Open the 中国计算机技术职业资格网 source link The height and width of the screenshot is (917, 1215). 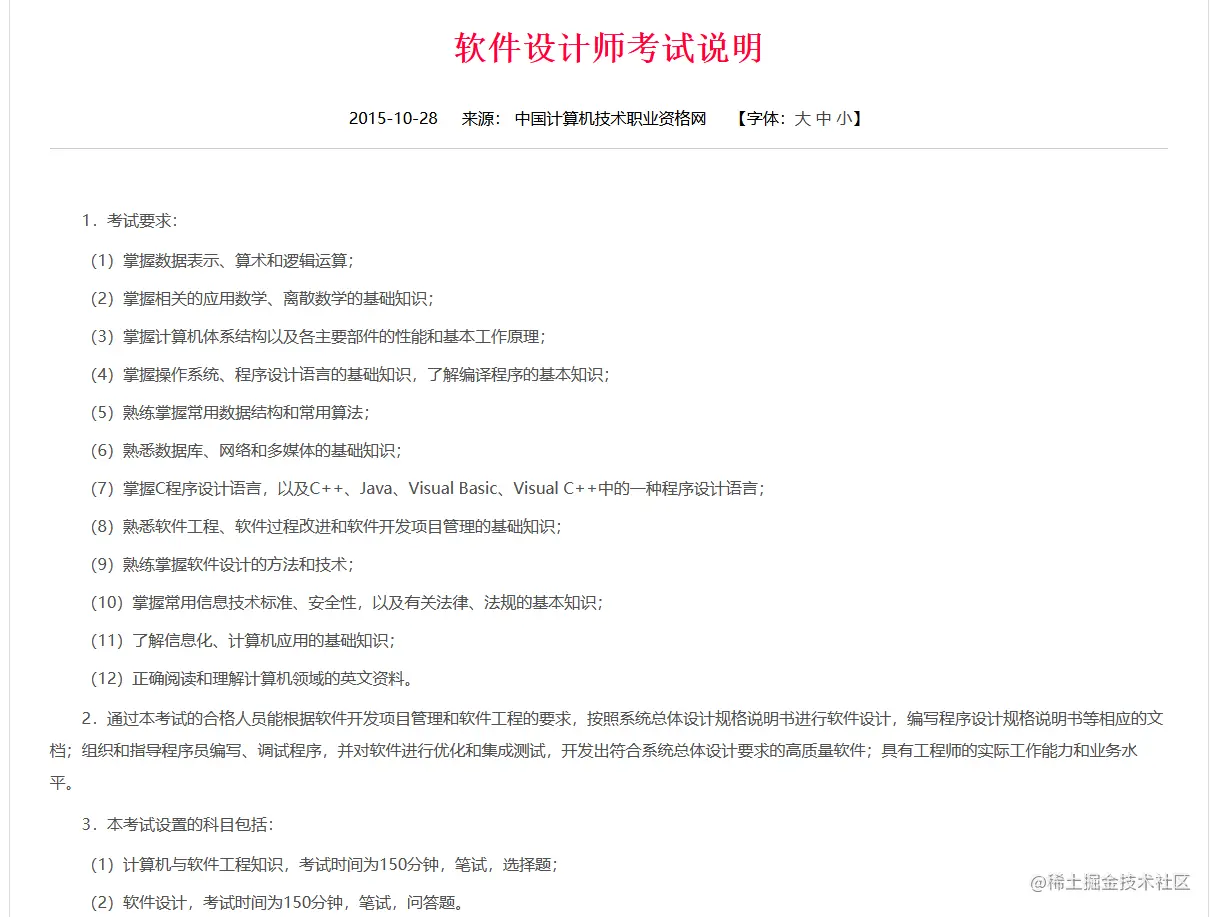pyautogui.click(x=610, y=118)
